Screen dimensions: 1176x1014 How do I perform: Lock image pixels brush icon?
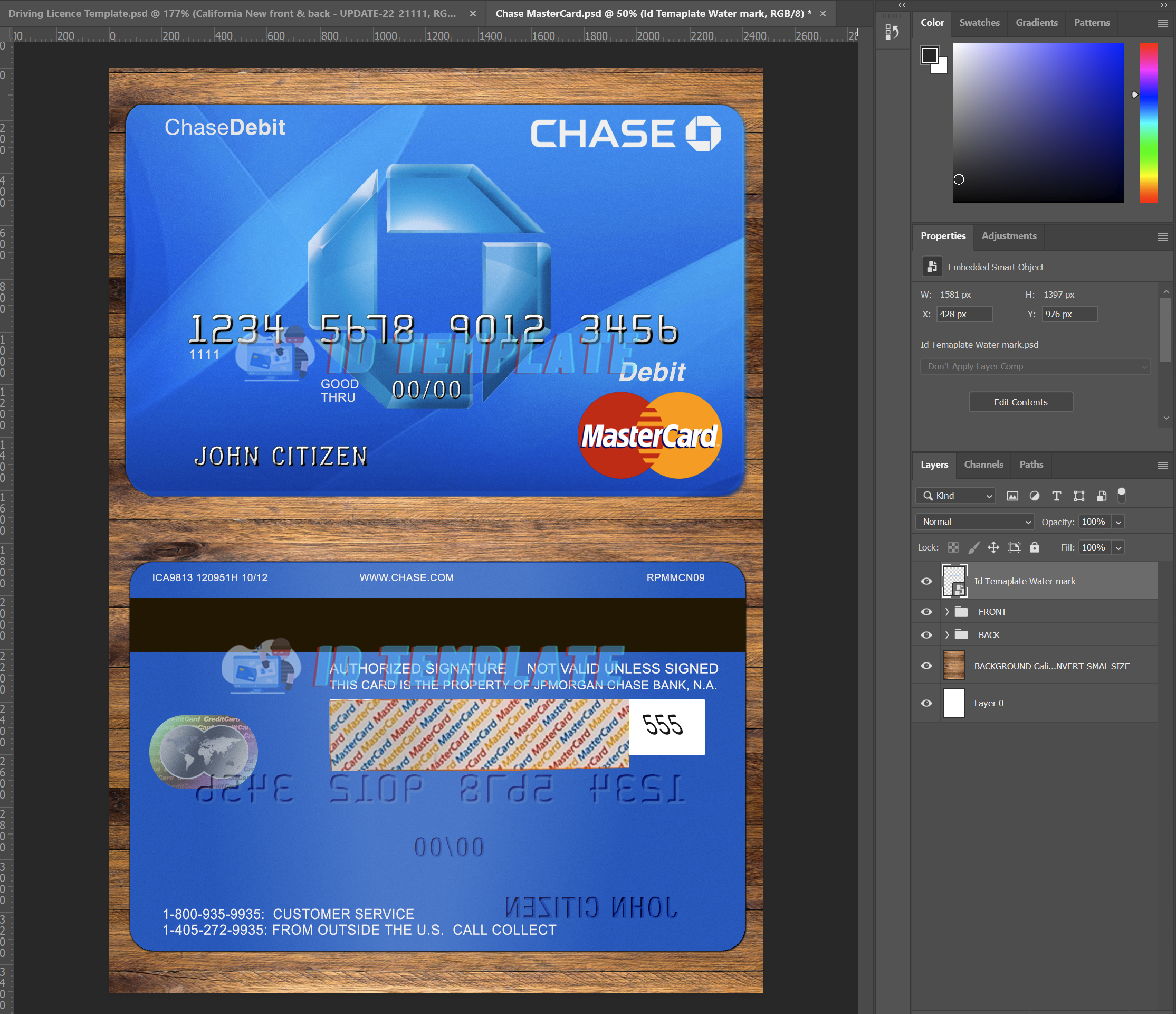[x=973, y=547]
